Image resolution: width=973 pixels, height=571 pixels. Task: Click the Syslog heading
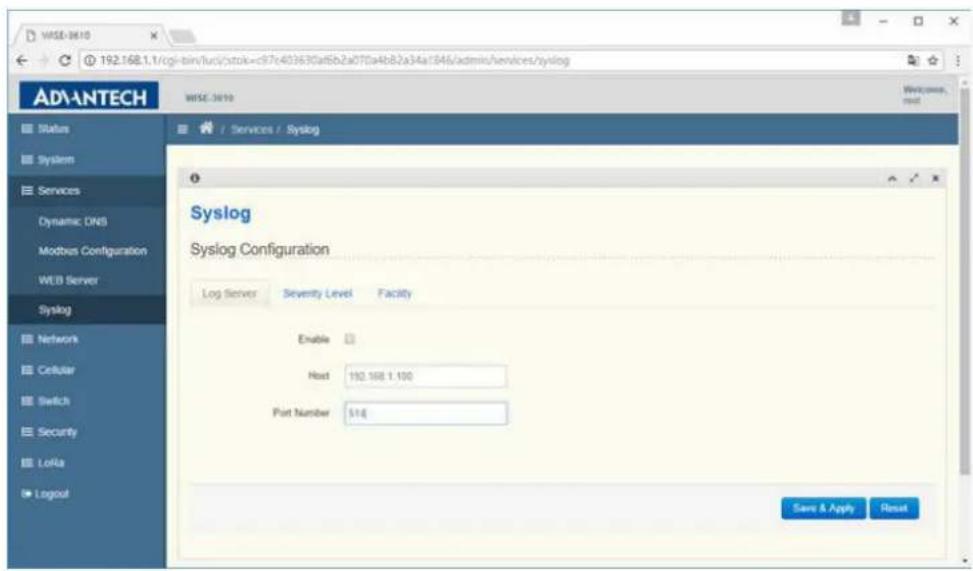(220, 213)
